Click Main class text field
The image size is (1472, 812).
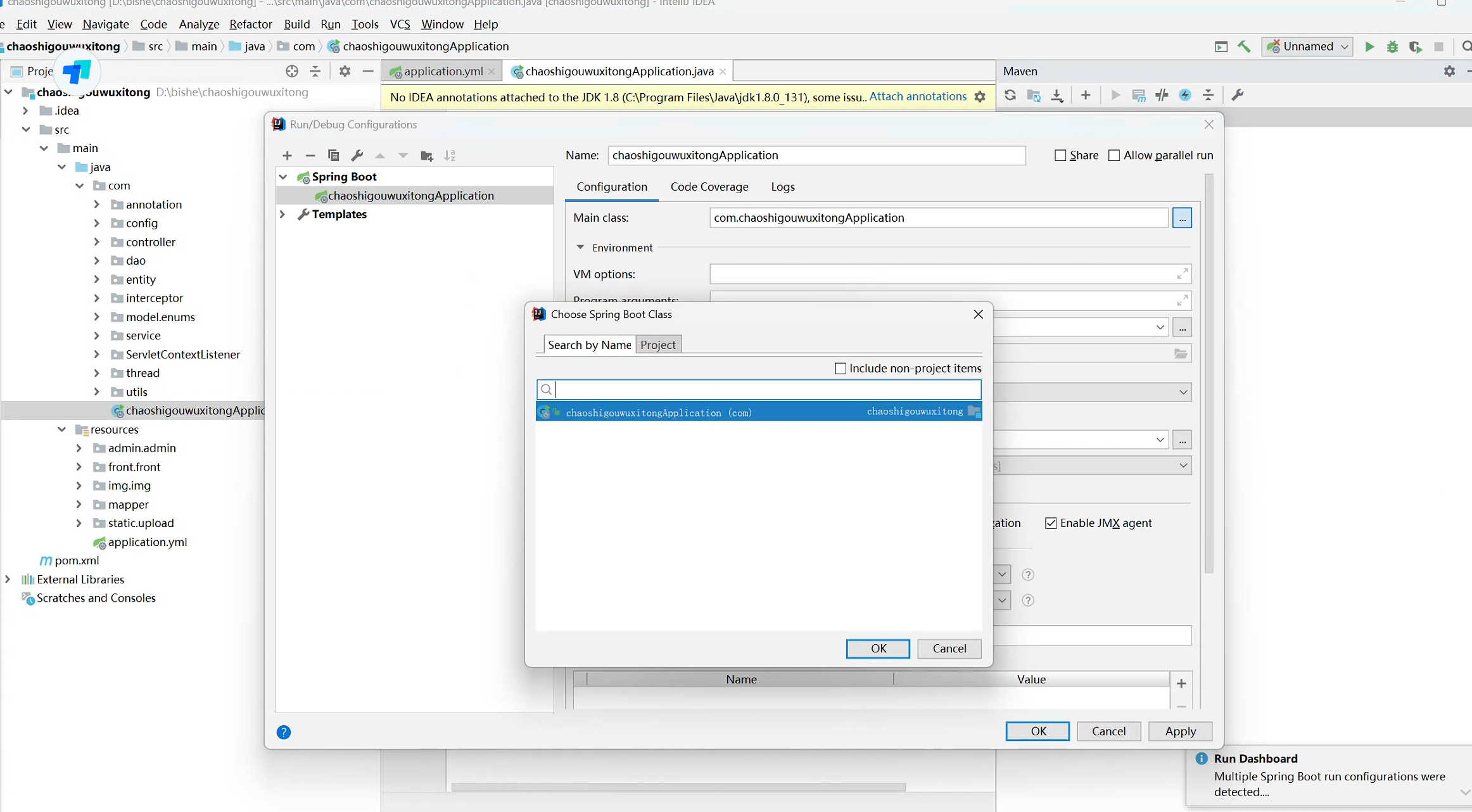click(x=939, y=218)
